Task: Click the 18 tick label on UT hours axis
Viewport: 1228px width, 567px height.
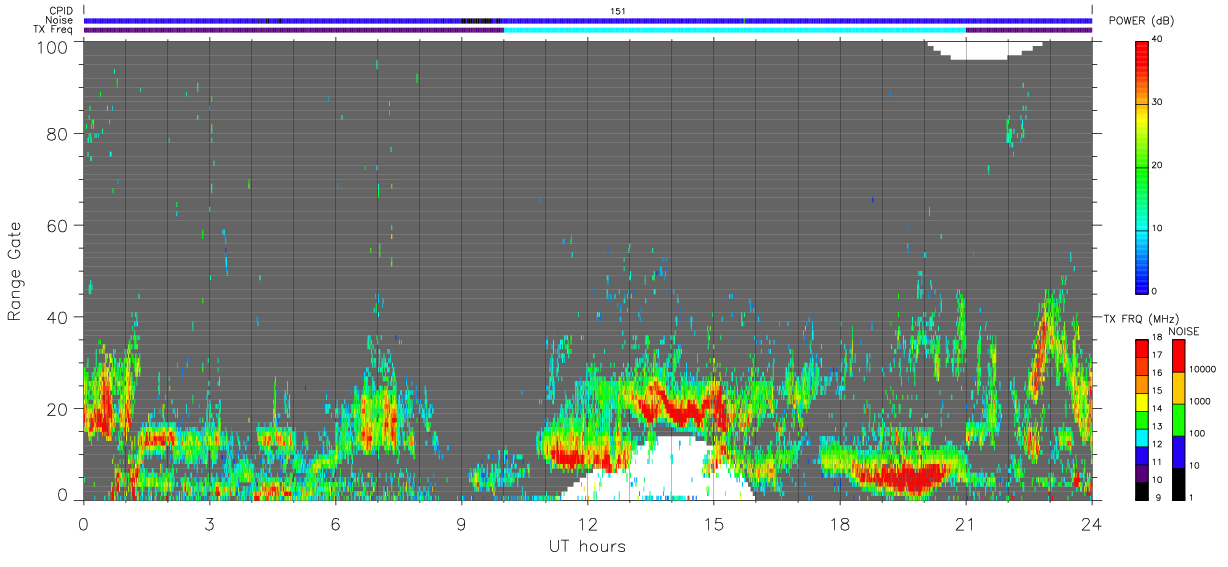Action: click(839, 522)
